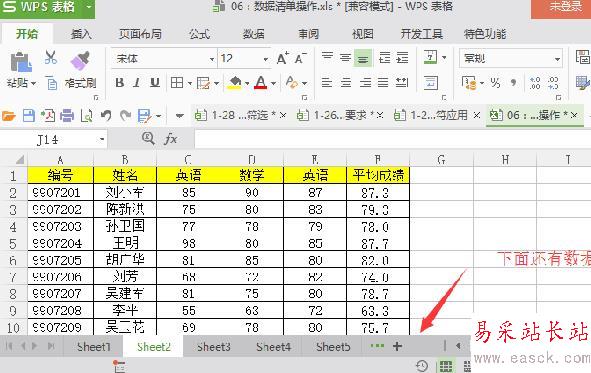Toggle bold formatting

point(120,83)
